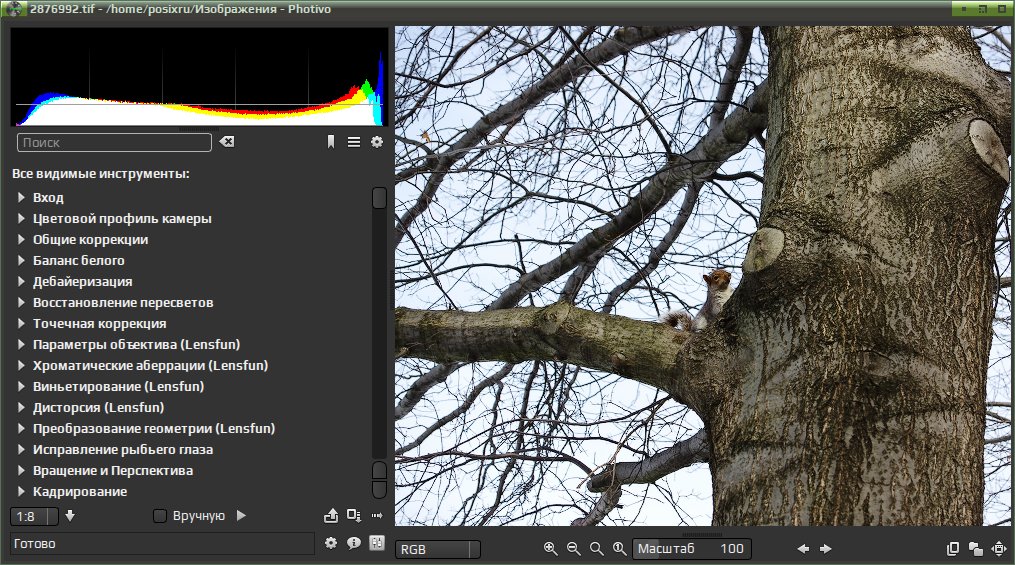Run the pipe with the play arrow
The image size is (1015, 565).
[x=241, y=516]
